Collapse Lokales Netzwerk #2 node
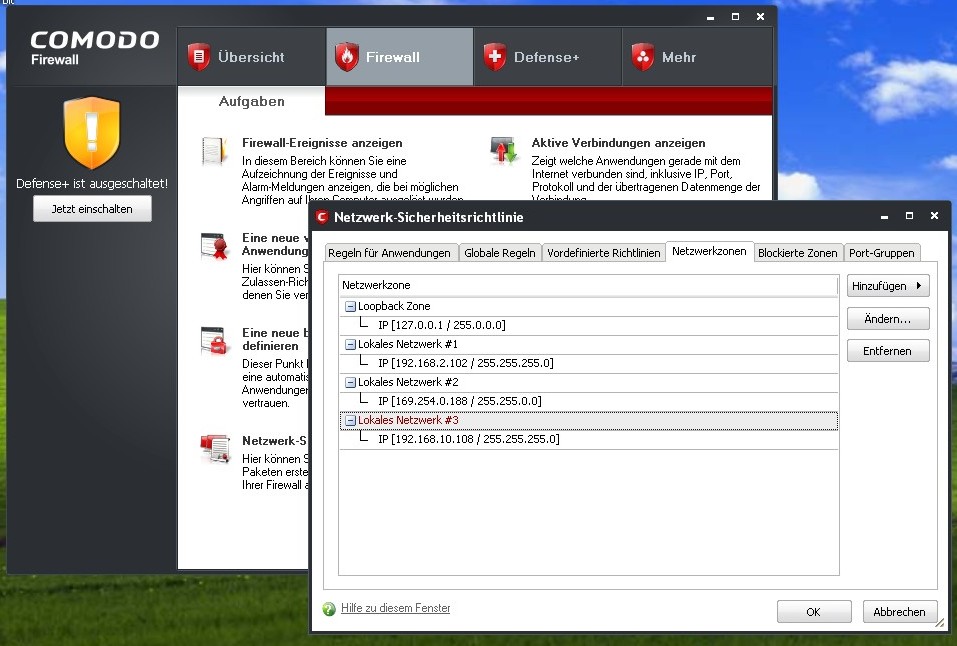Screen dimensions: 957x646 tap(350, 382)
